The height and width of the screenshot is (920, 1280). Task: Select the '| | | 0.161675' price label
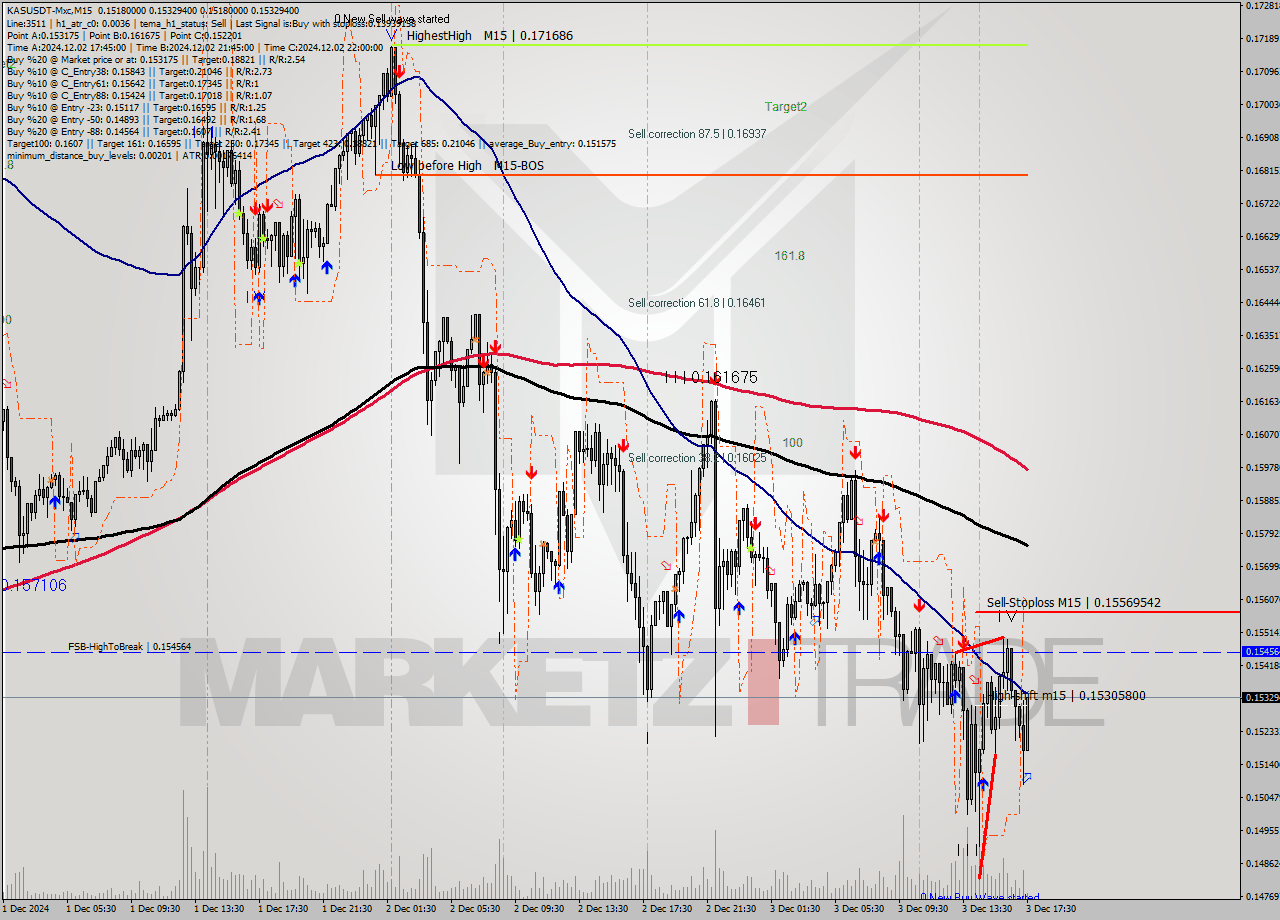(x=711, y=377)
